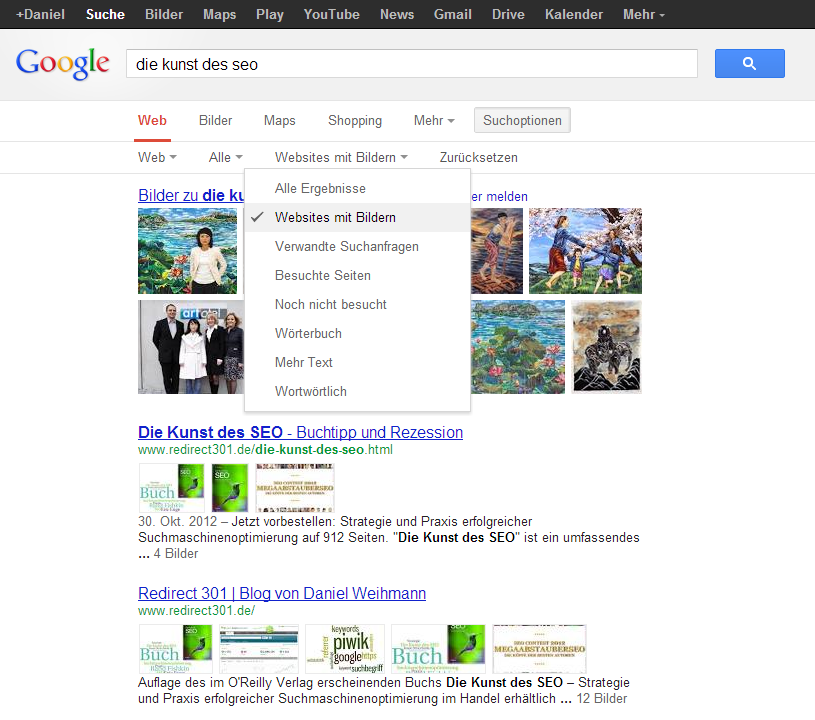
Task: Go to Play in top bar
Action: pos(270,14)
